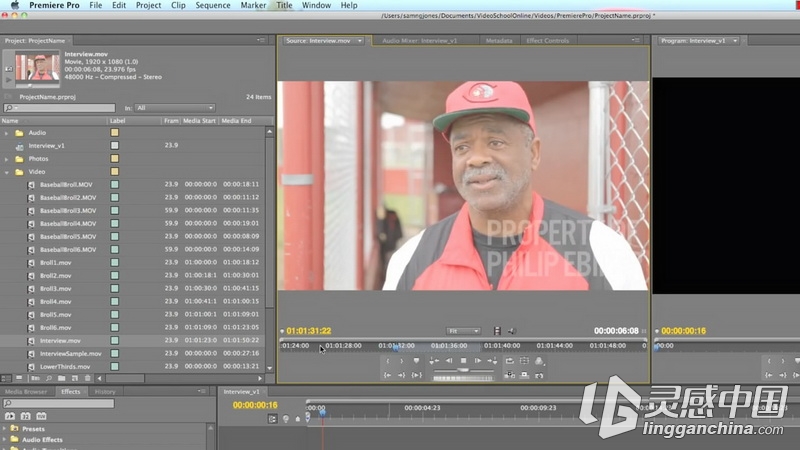Viewport: 800px width, 450px height.
Task: Stop playback in the Source monitor
Action: pos(463,361)
